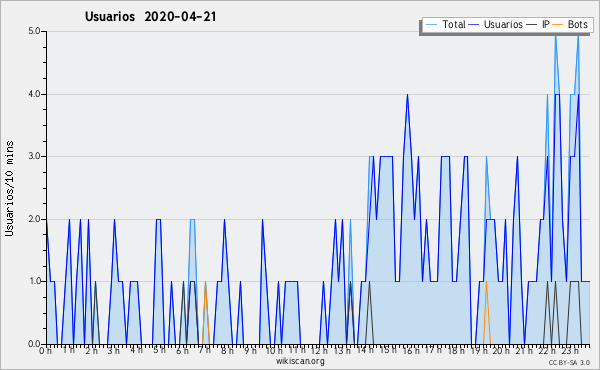Screen dimensions: 600x370
Task: Click the '21 h' x-axis tick label
Action: coord(525,351)
